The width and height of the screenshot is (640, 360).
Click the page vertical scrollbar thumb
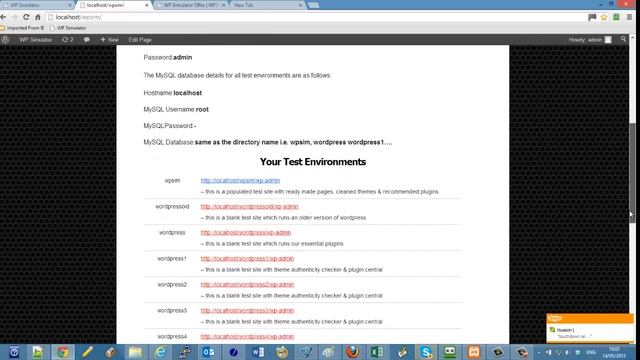pos(632,172)
